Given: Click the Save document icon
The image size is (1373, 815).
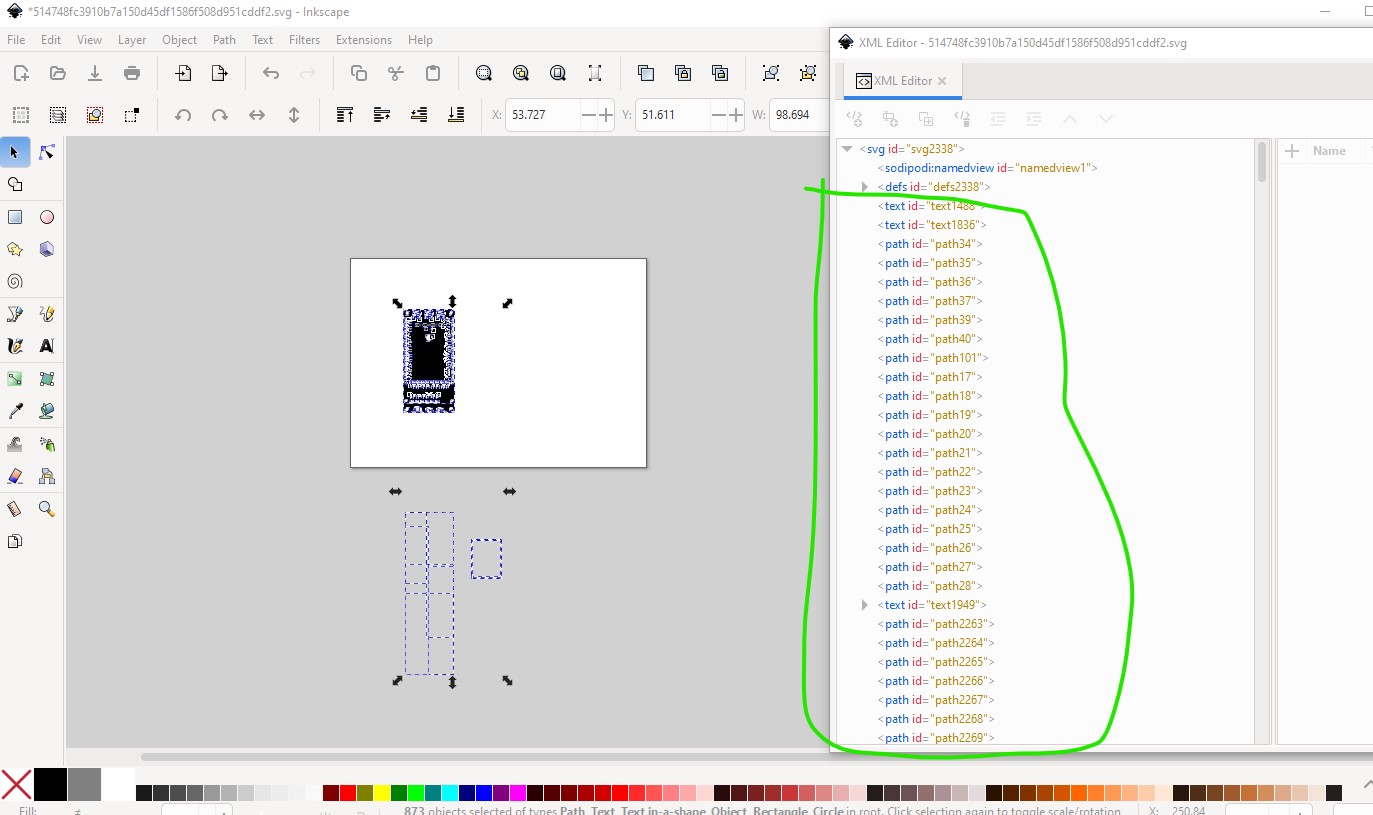Looking at the screenshot, I should pyautogui.click(x=95, y=73).
